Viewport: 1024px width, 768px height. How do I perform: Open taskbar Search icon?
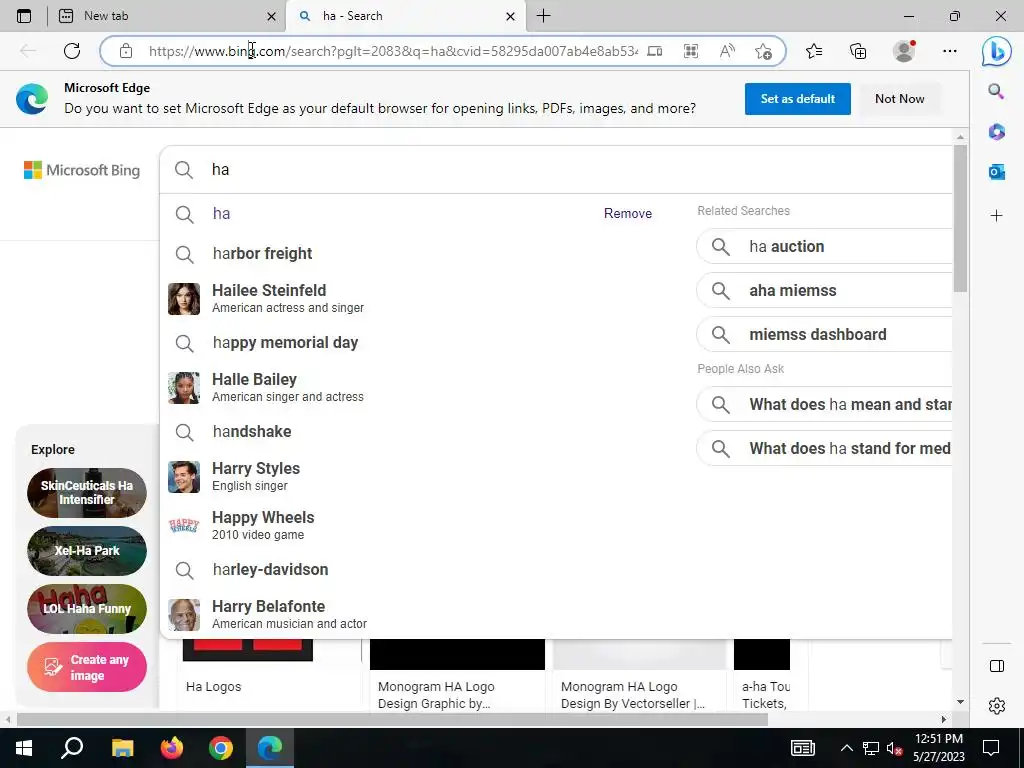point(72,748)
